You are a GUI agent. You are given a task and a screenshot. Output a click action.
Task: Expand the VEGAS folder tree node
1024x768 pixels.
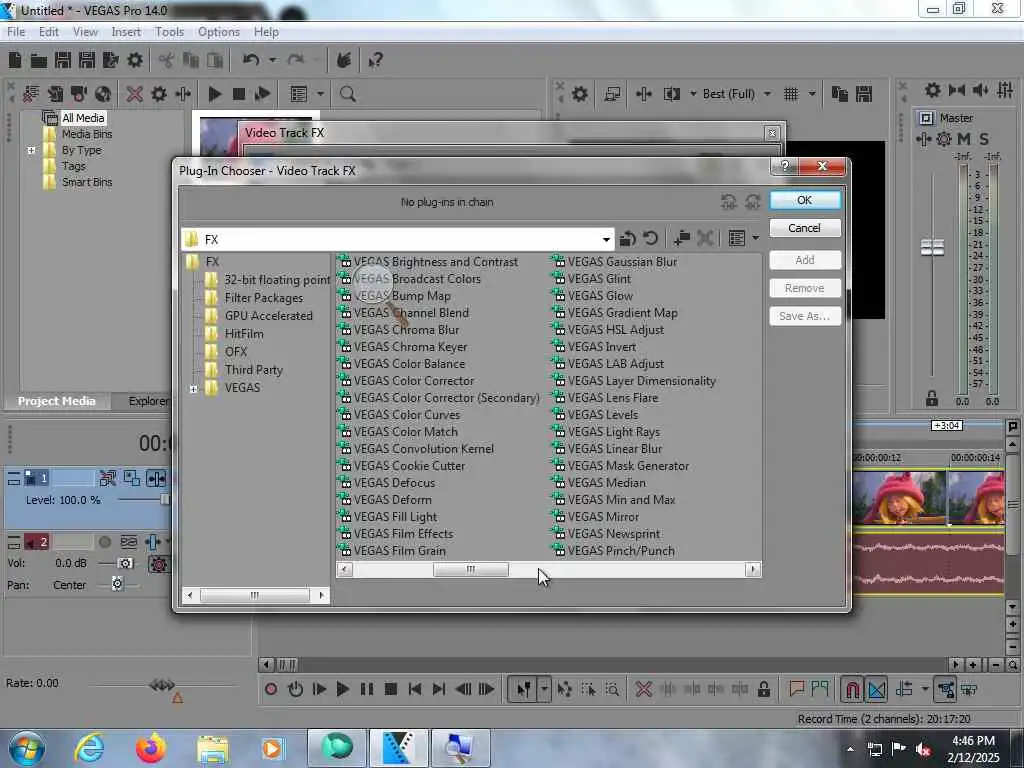tap(193, 389)
